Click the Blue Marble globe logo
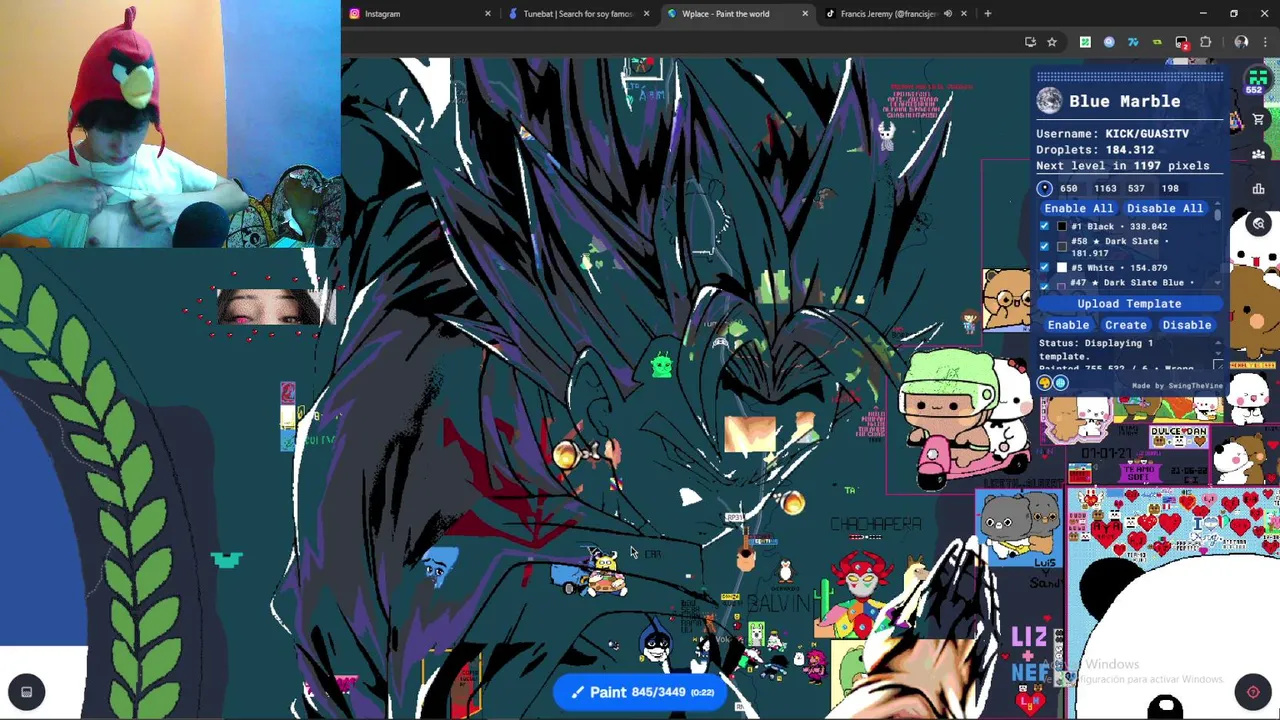Image resolution: width=1280 pixels, height=720 pixels. point(1049,101)
